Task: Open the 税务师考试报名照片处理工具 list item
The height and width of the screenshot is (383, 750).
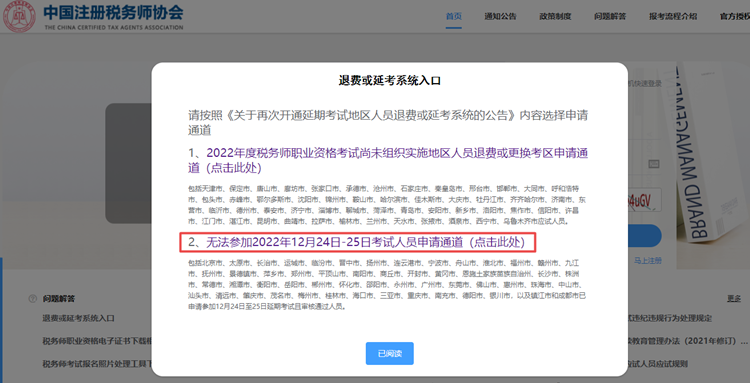Action: click(97, 364)
